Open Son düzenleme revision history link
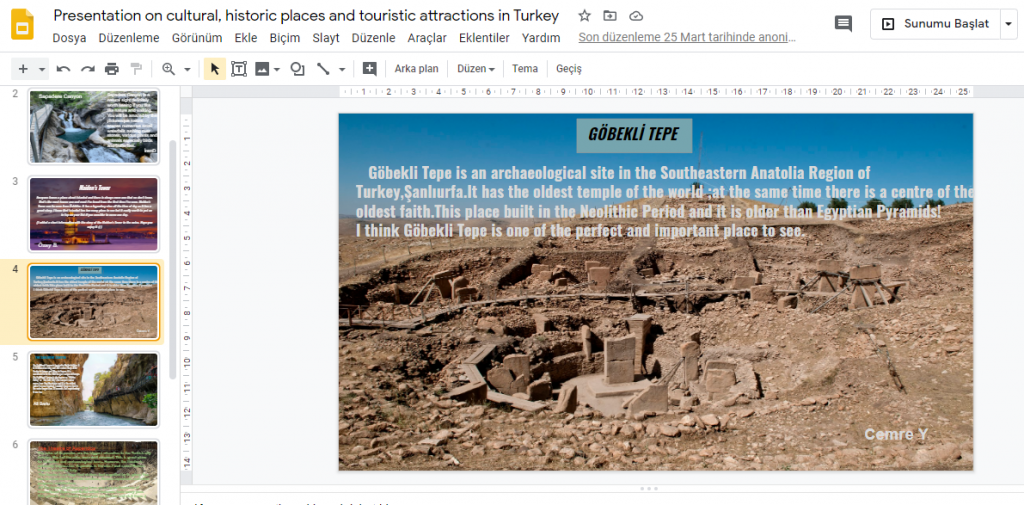This screenshot has height=505, width=1024. pos(687,38)
